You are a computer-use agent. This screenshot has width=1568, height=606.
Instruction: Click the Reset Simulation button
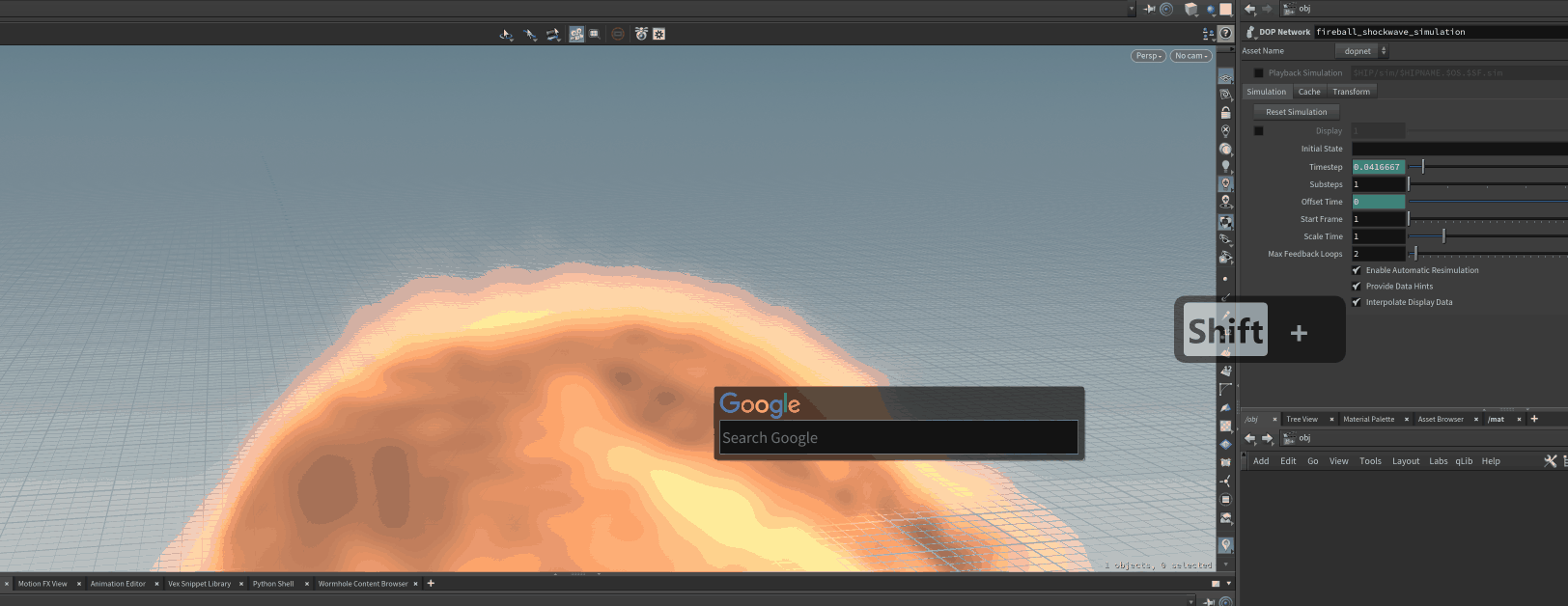pos(1297,112)
